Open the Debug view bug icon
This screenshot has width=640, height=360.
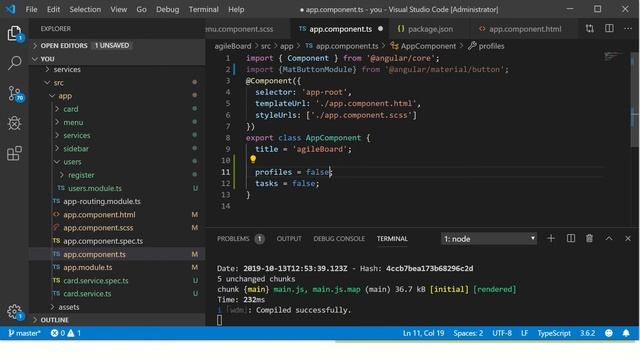click(x=14, y=123)
